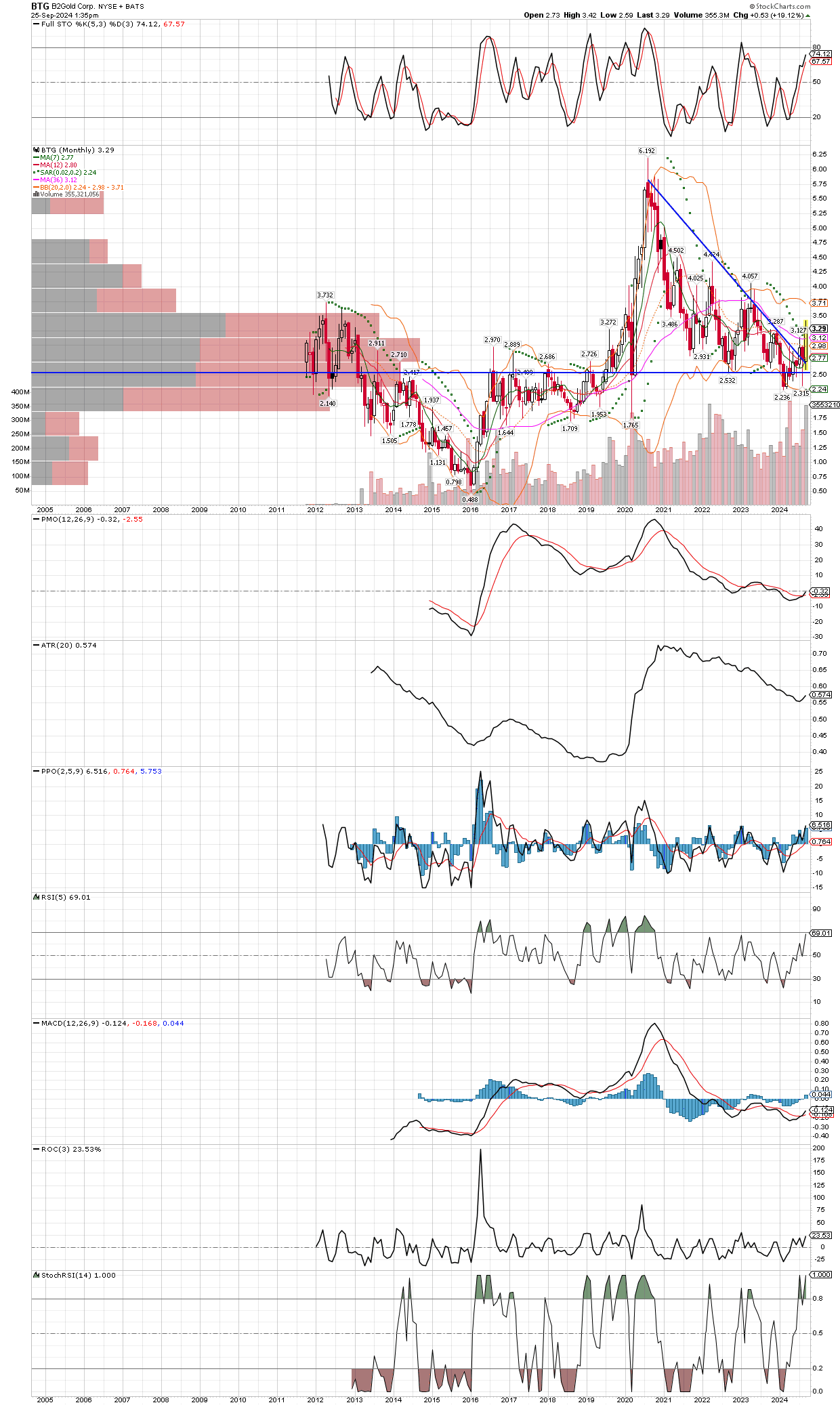This screenshot has width=840, height=1405.
Task: Click the 23.53 ROC value tag
Action: (x=821, y=1235)
